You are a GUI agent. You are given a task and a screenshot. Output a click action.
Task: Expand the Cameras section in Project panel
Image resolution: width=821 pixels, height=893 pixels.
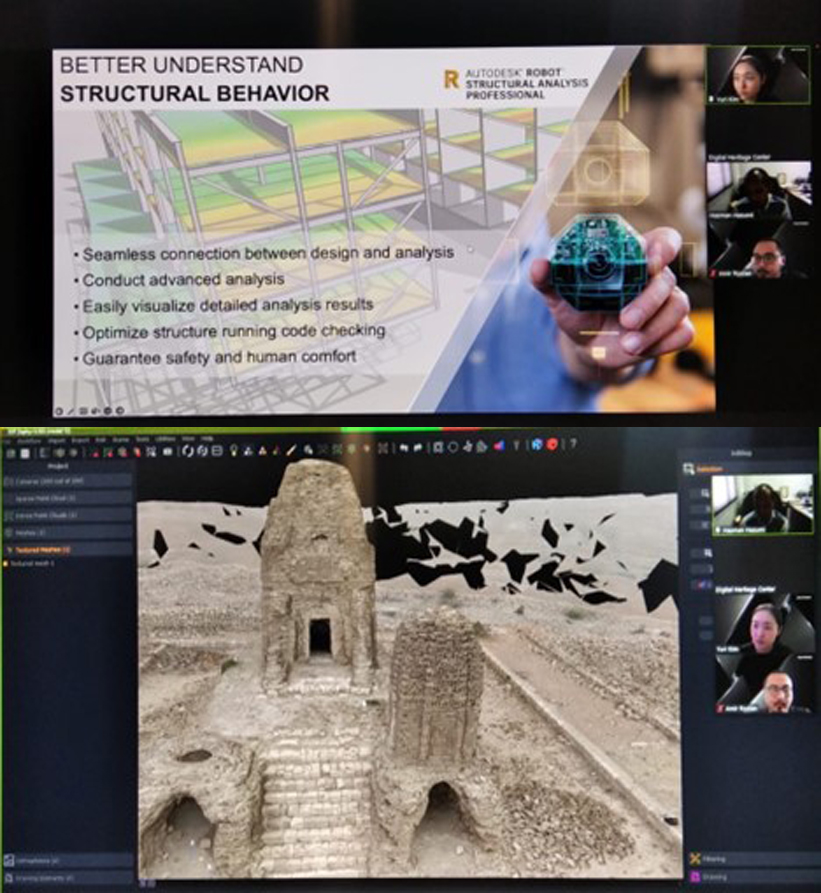(x=67, y=481)
